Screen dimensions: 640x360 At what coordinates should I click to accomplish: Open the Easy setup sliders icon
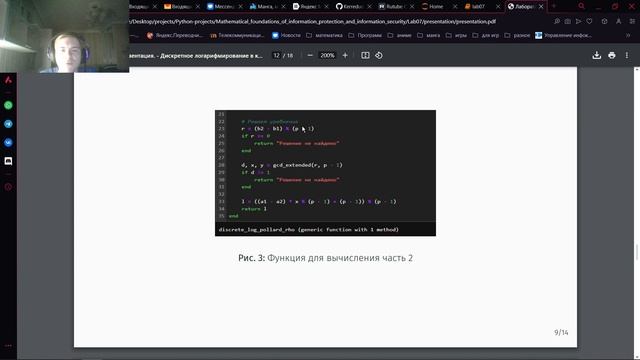point(632,21)
